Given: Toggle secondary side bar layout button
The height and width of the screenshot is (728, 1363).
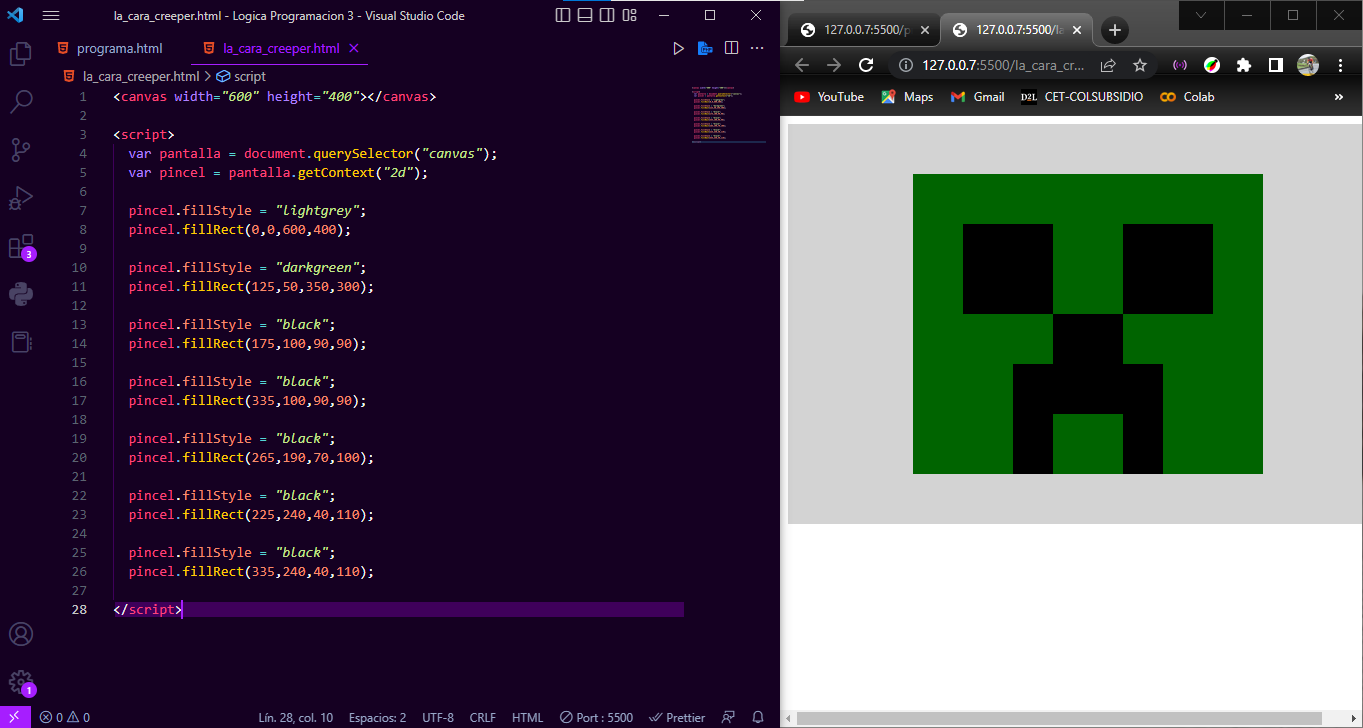Looking at the screenshot, I should 607,16.
